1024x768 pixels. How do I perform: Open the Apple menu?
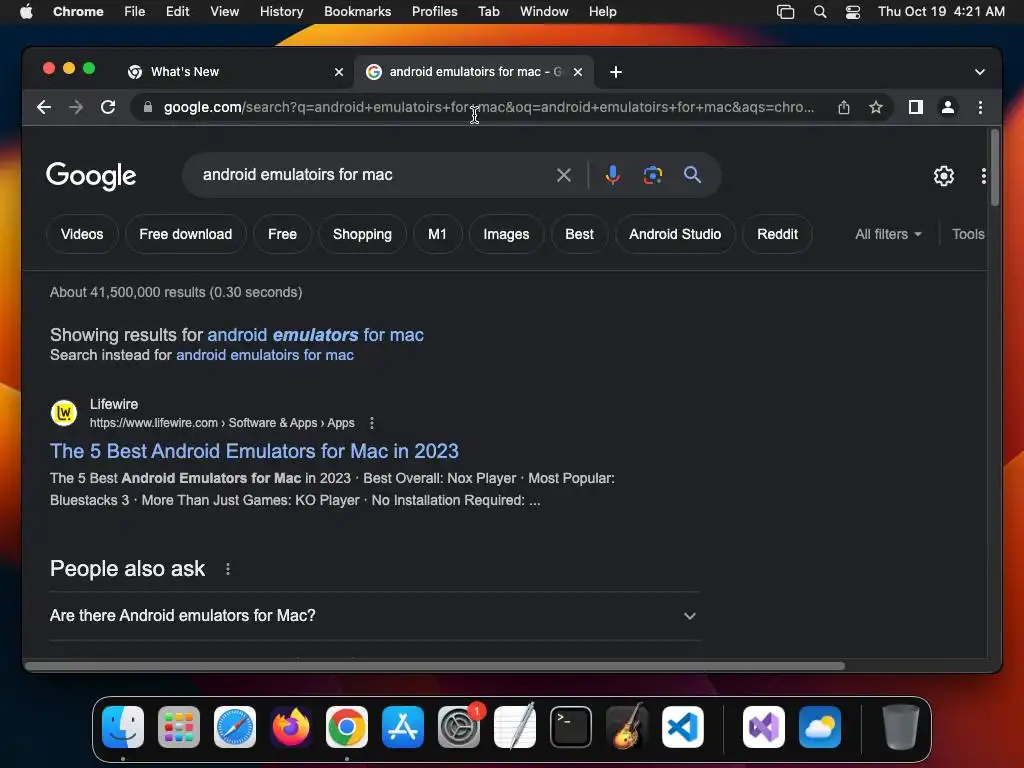[26, 12]
